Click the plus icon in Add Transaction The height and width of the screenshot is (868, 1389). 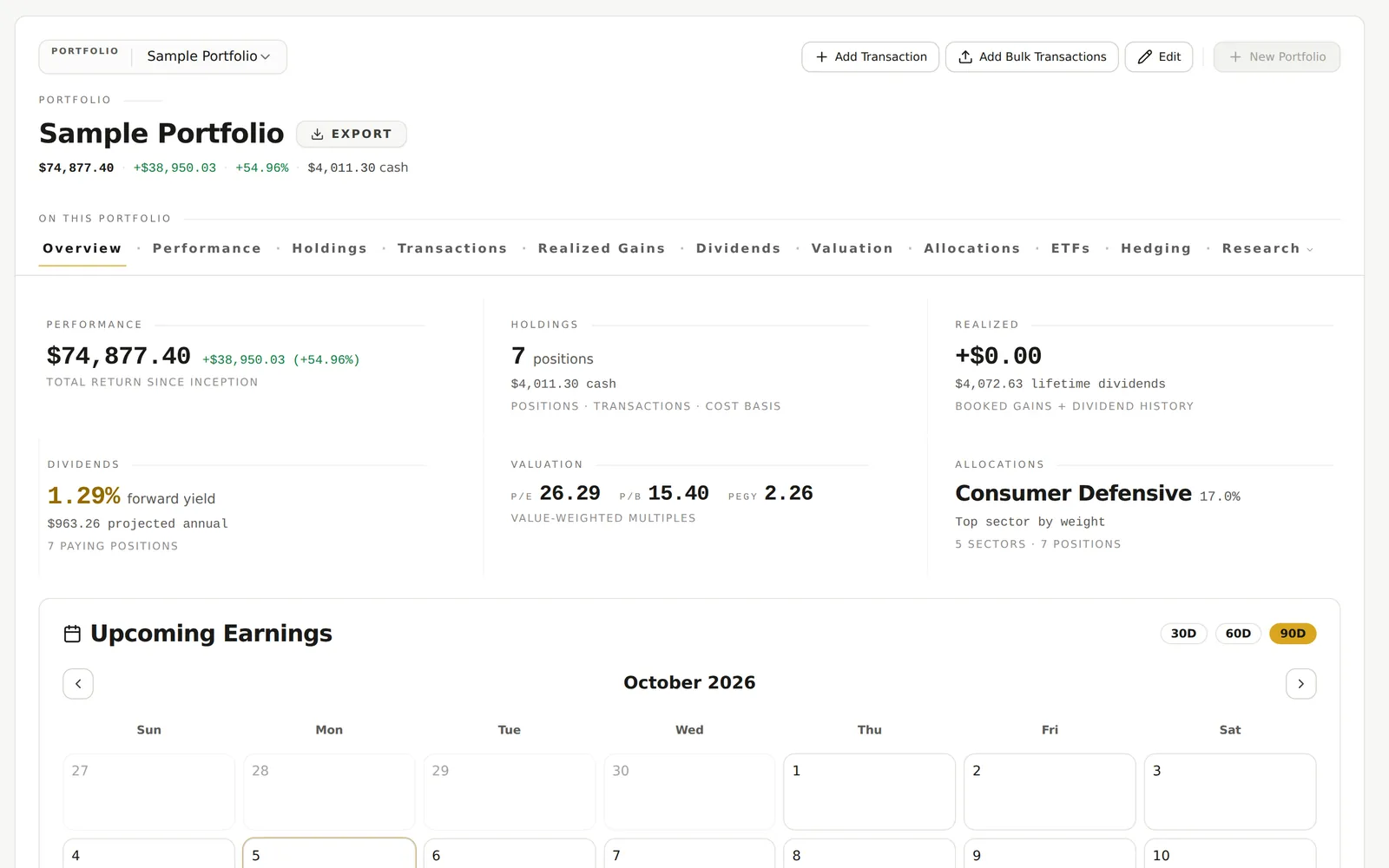pos(821,57)
